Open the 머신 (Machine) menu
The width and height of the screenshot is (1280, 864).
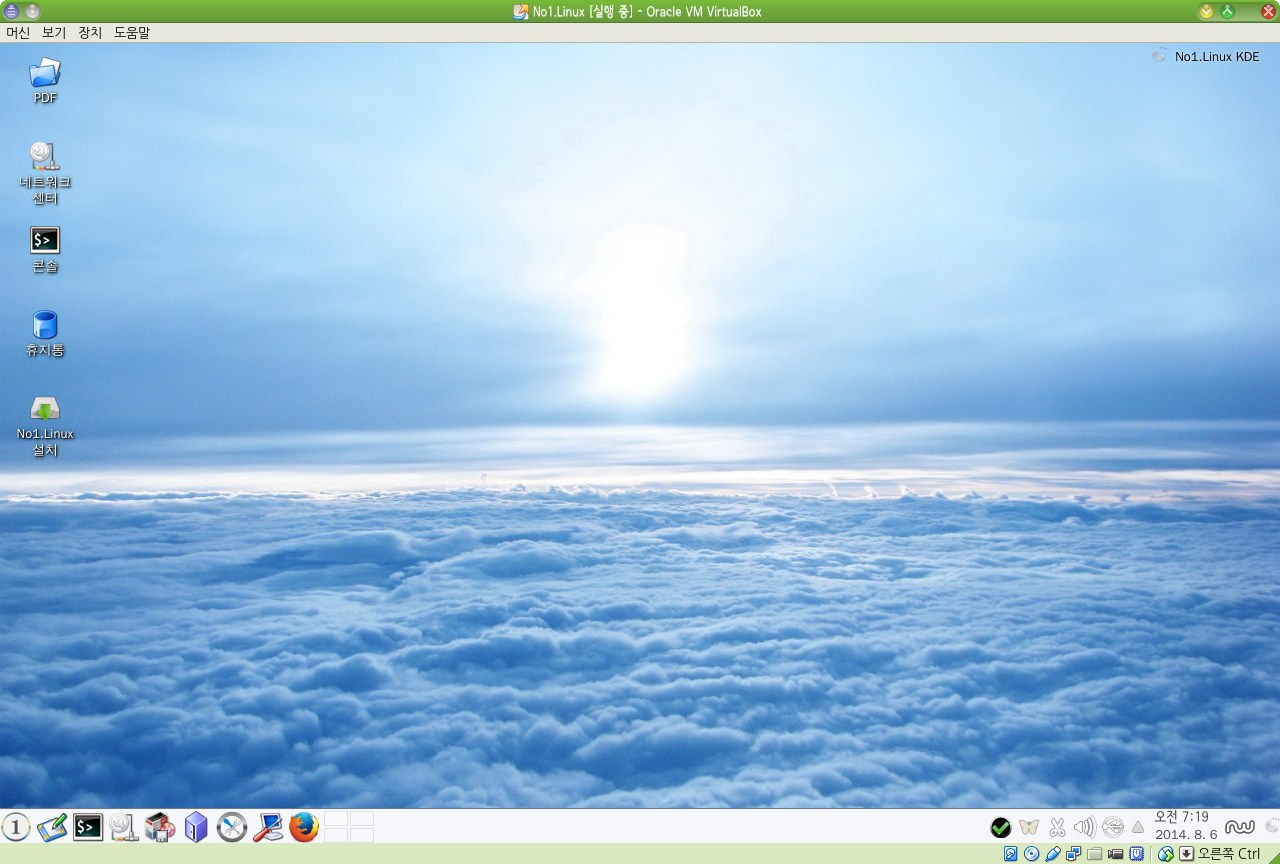(x=18, y=32)
